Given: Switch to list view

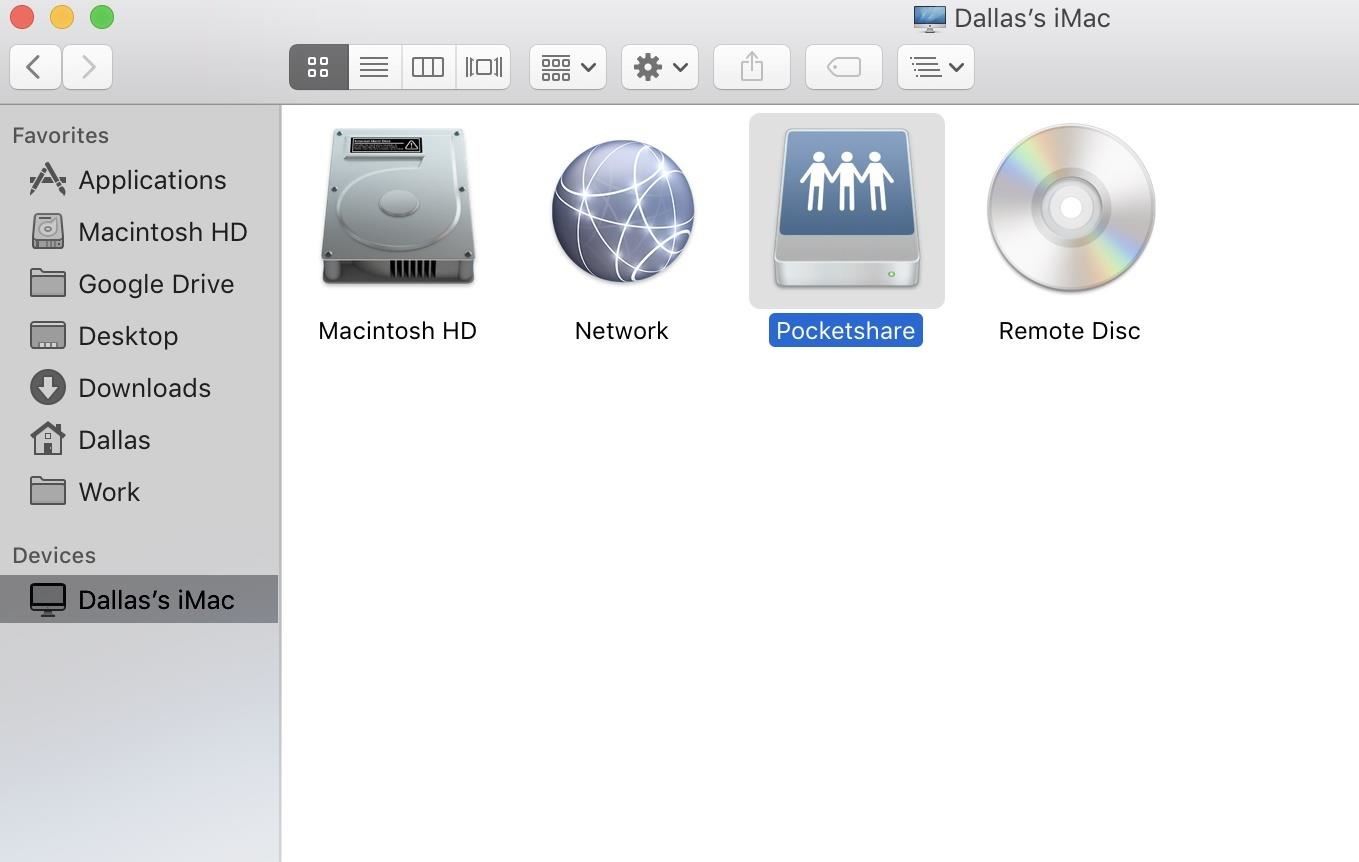Looking at the screenshot, I should 374,67.
